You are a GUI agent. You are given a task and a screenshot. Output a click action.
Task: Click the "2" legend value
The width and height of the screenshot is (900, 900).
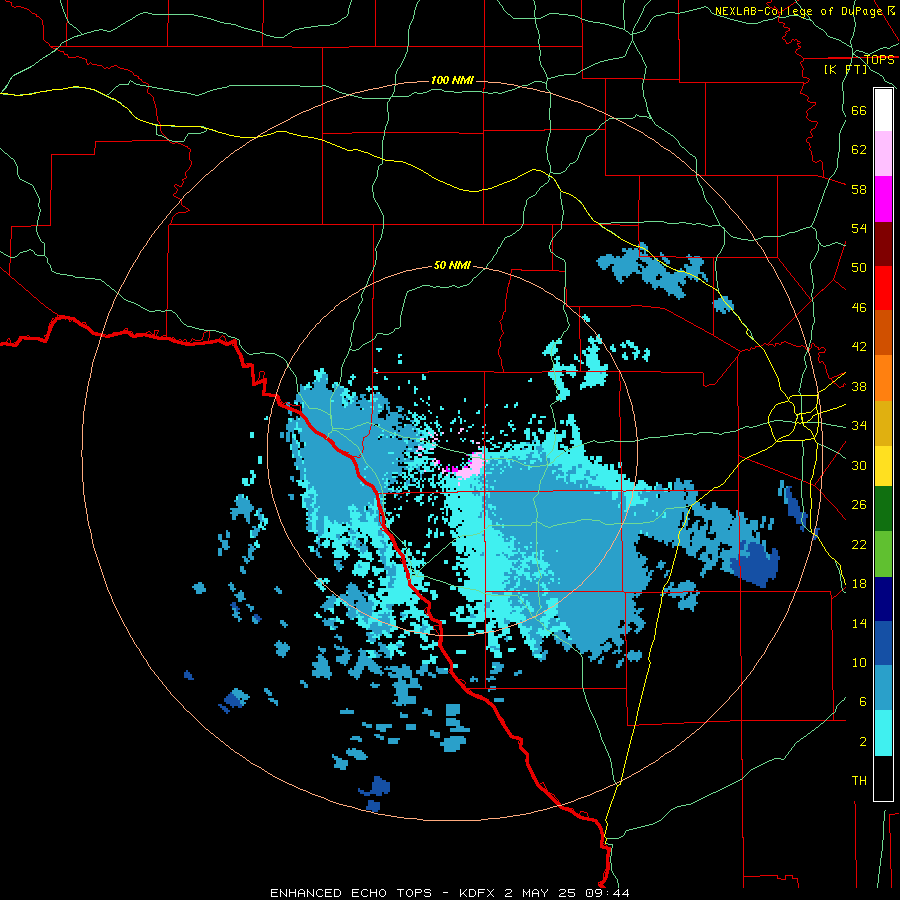click(863, 742)
